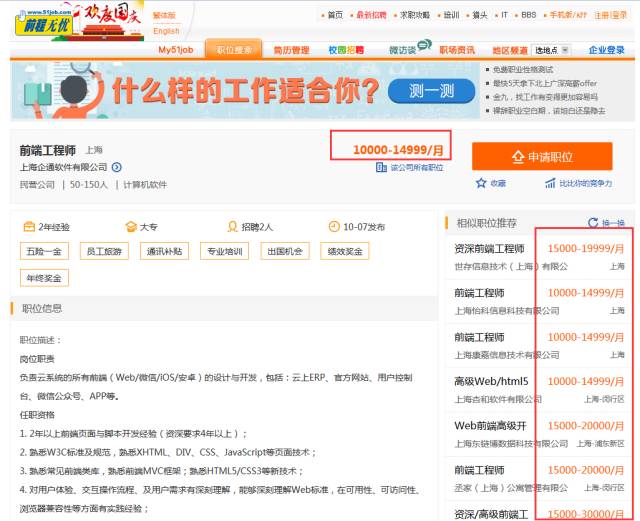Go to 首页 in top navigation
Screen dimensions: 640x521
(335, 15)
